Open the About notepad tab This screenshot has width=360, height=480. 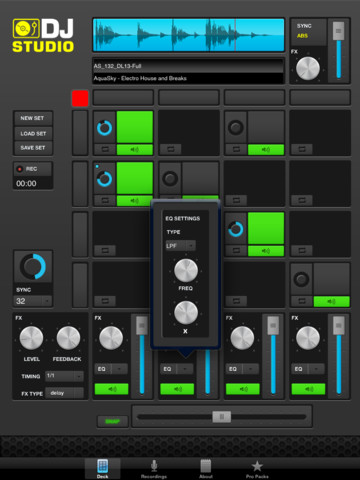pos(205,469)
